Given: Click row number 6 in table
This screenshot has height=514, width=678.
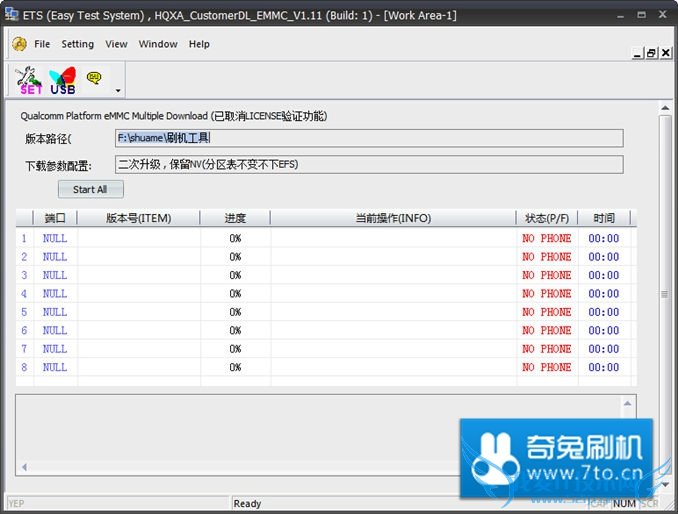Looking at the screenshot, I should [24, 330].
